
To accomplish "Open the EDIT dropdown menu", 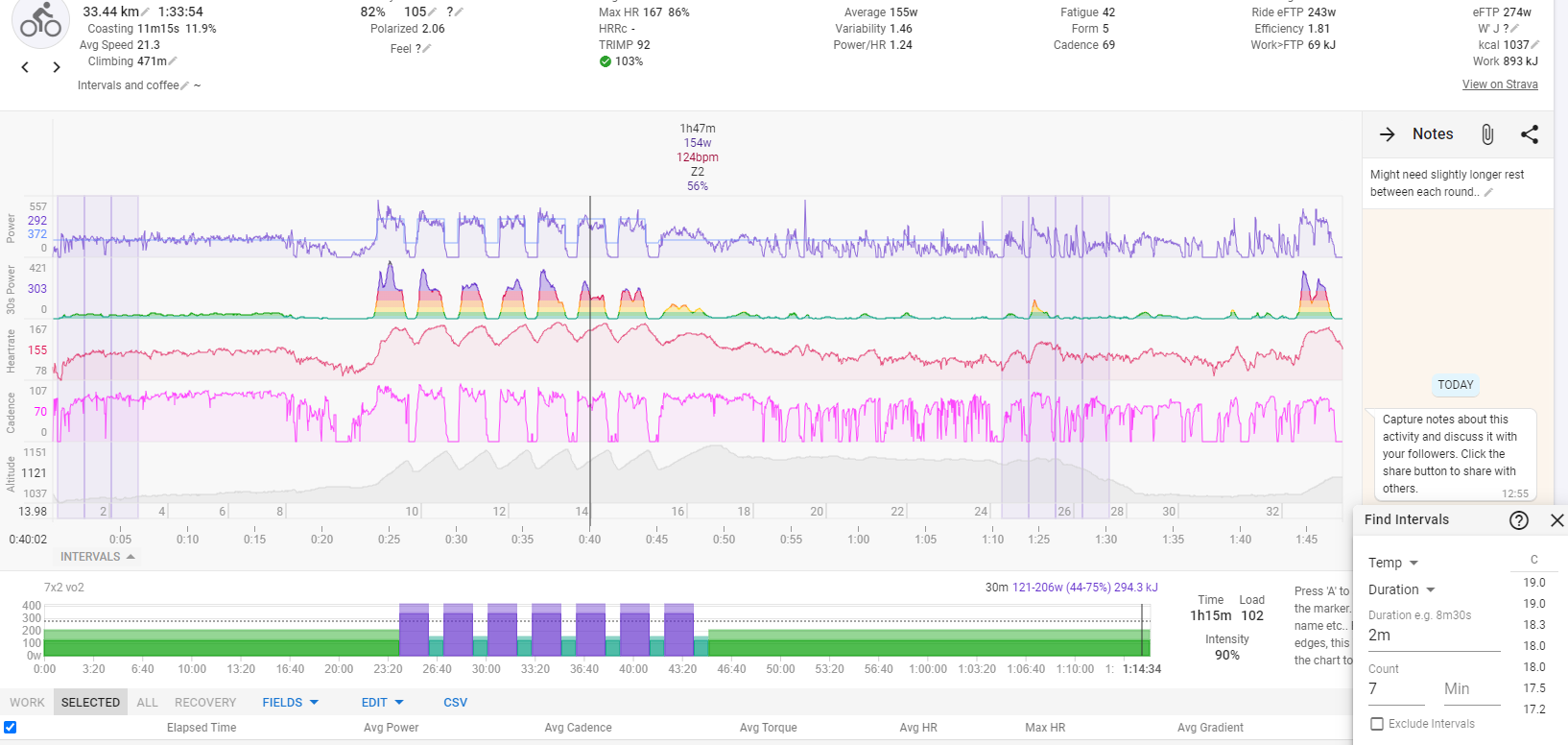I will click(x=382, y=703).
